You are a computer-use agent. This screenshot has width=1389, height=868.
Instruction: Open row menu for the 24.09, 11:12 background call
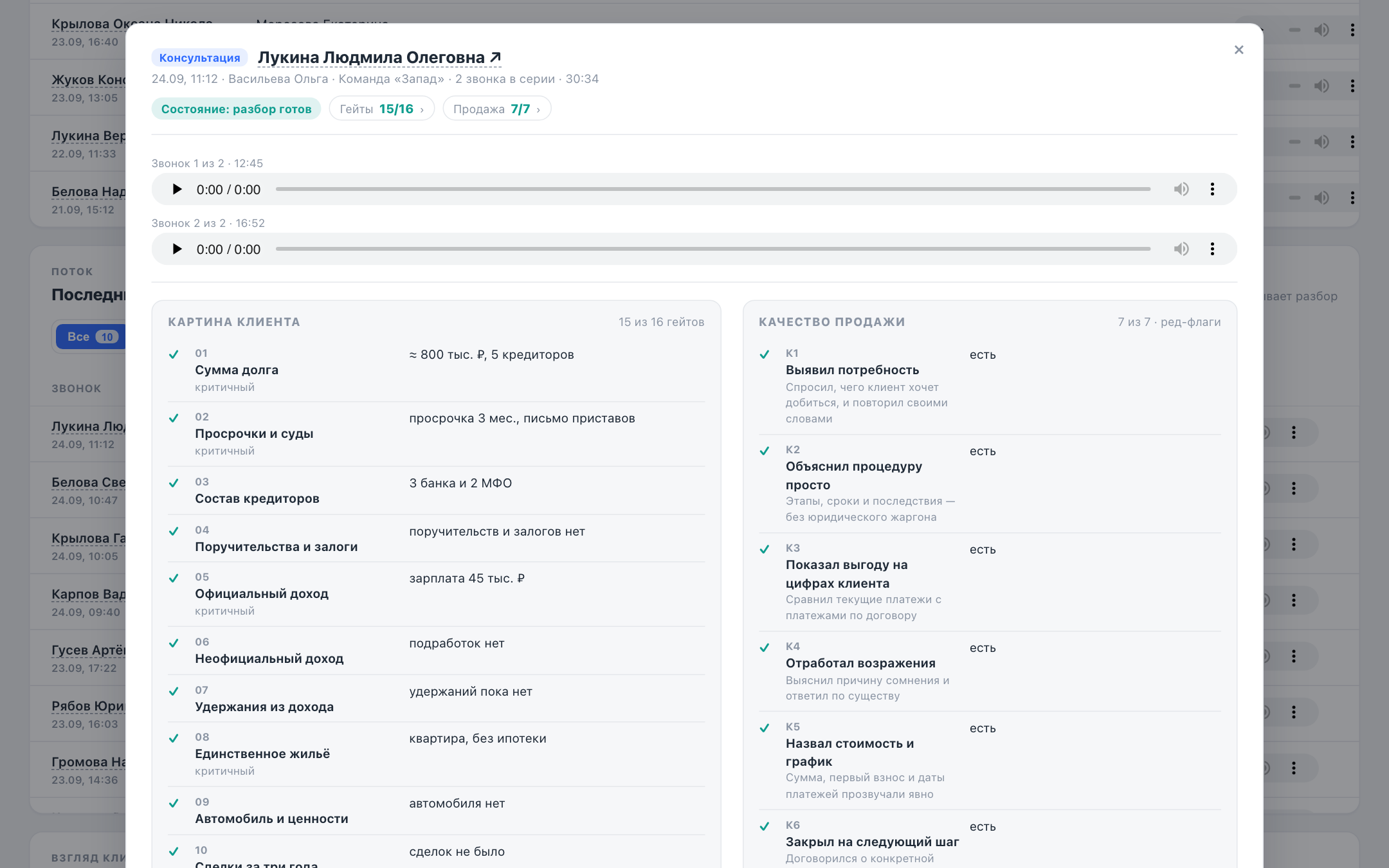coord(1294,432)
